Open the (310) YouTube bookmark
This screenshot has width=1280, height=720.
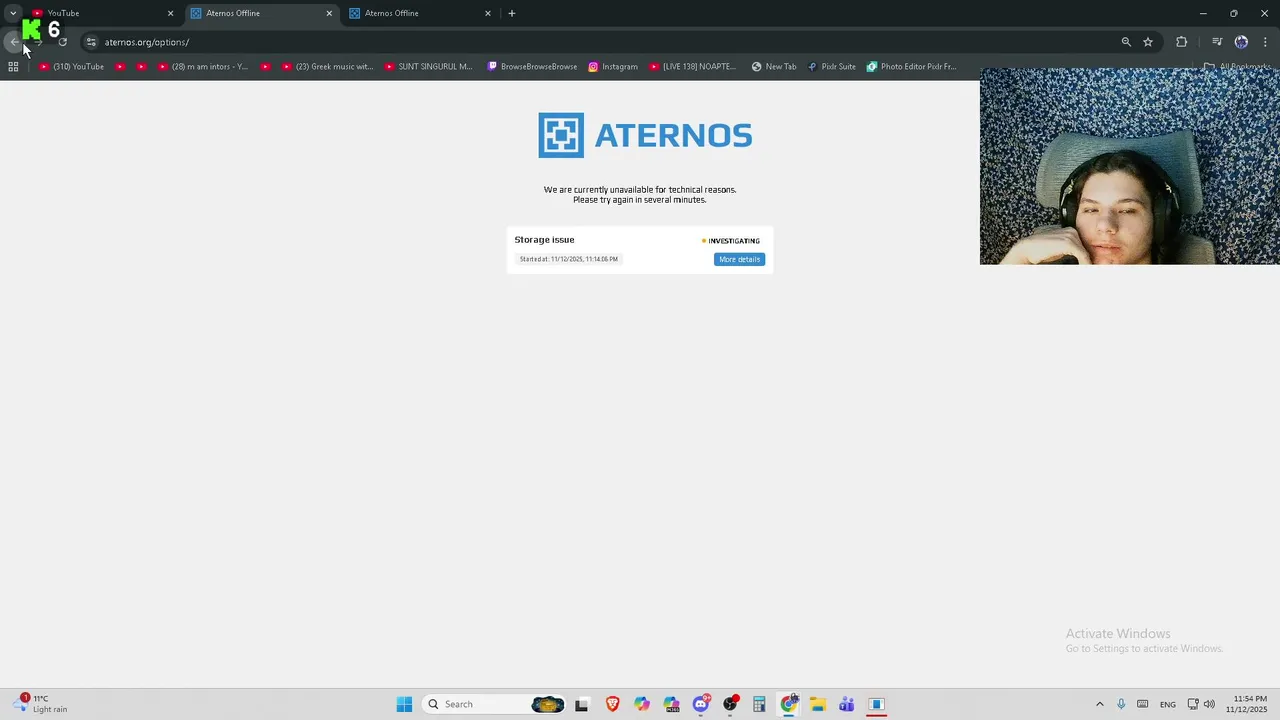(71, 67)
